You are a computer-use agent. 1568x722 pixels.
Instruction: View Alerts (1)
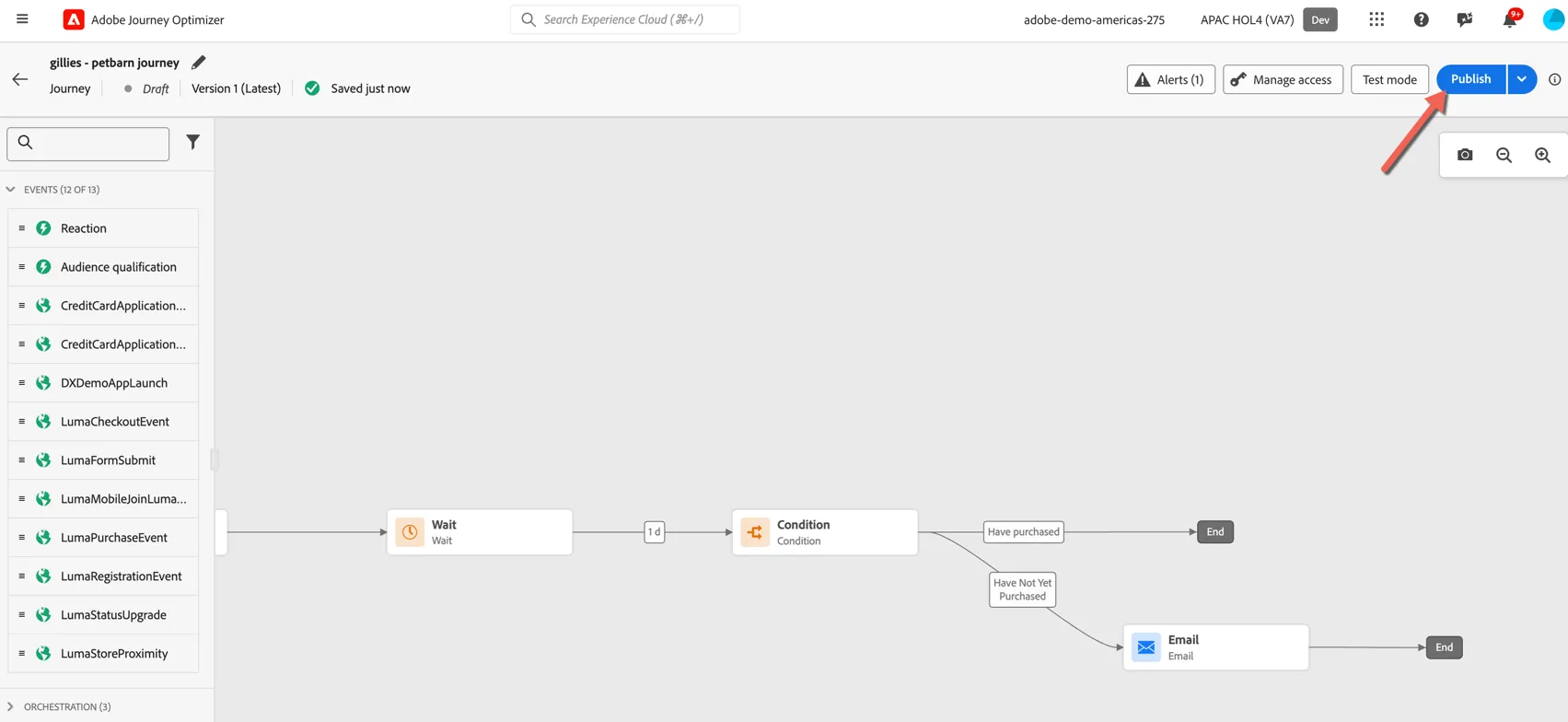click(x=1171, y=79)
